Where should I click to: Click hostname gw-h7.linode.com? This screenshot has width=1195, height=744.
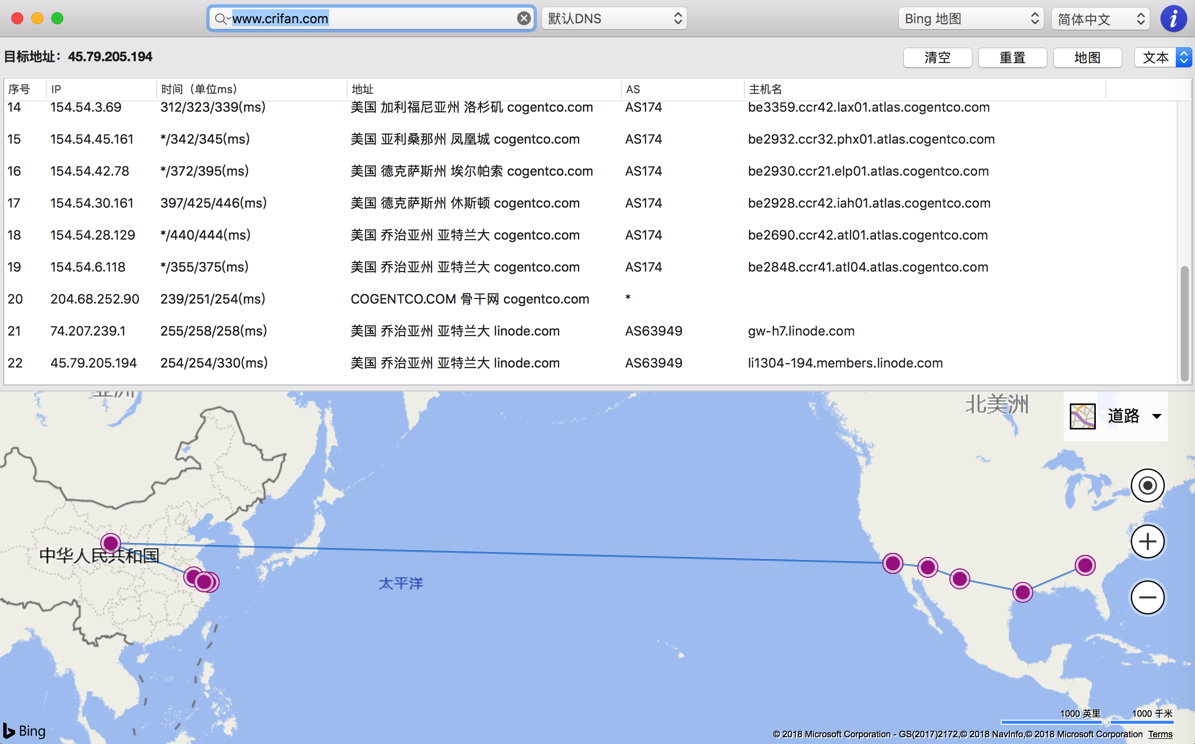tap(801, 332)
